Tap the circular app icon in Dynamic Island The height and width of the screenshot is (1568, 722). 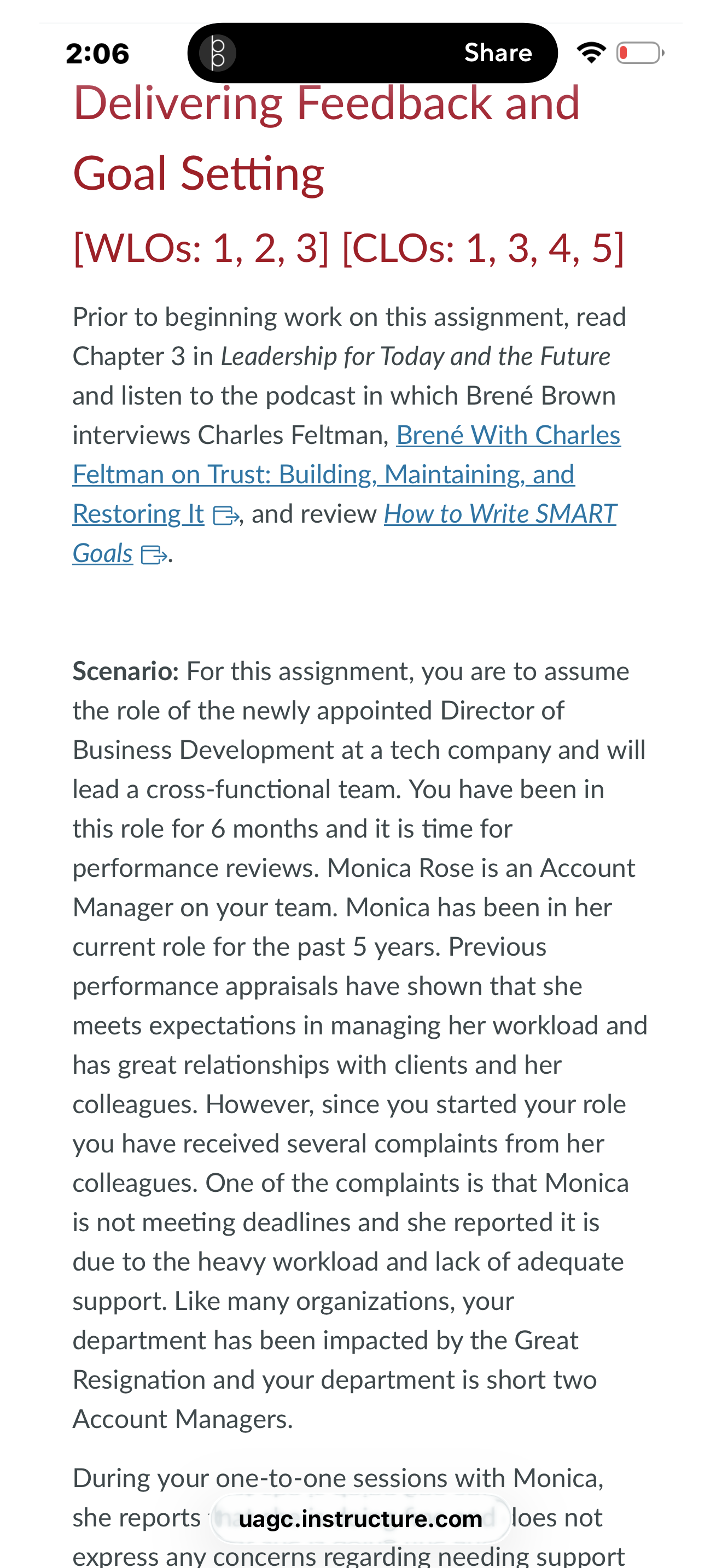coord(218,53)
